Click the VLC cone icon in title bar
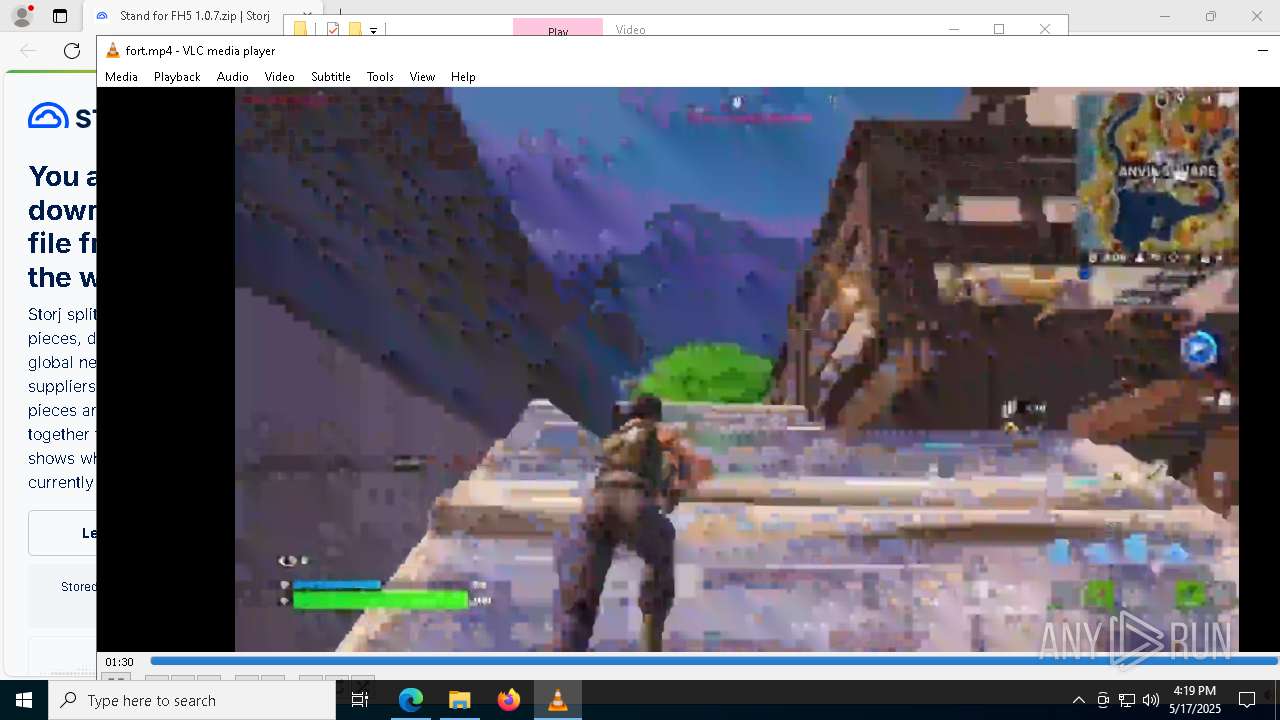The height and width of the screenshot is (720, 1280). click(113, 51)
